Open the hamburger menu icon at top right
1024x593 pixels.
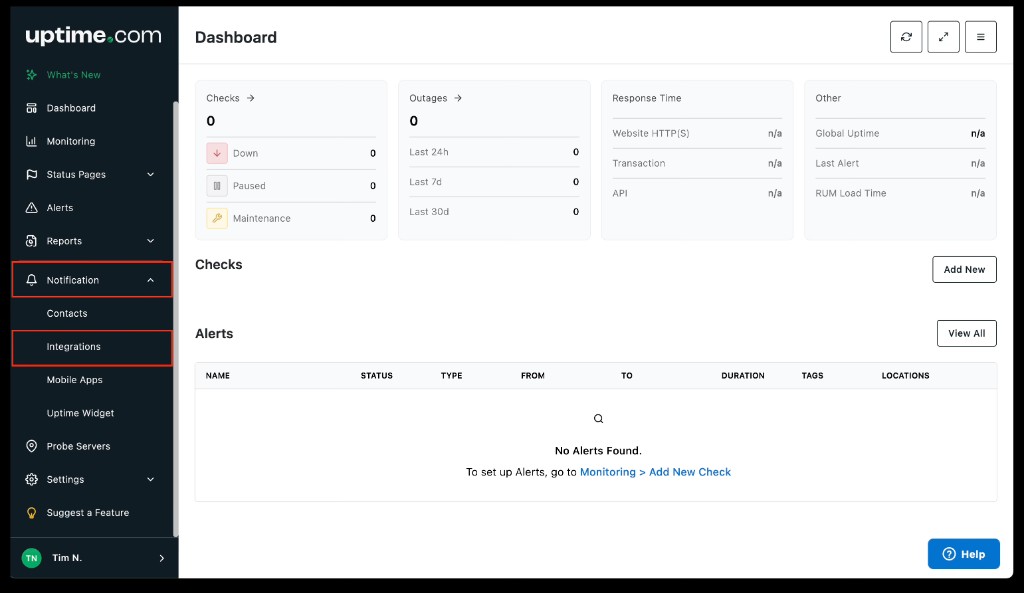(980, 37)
